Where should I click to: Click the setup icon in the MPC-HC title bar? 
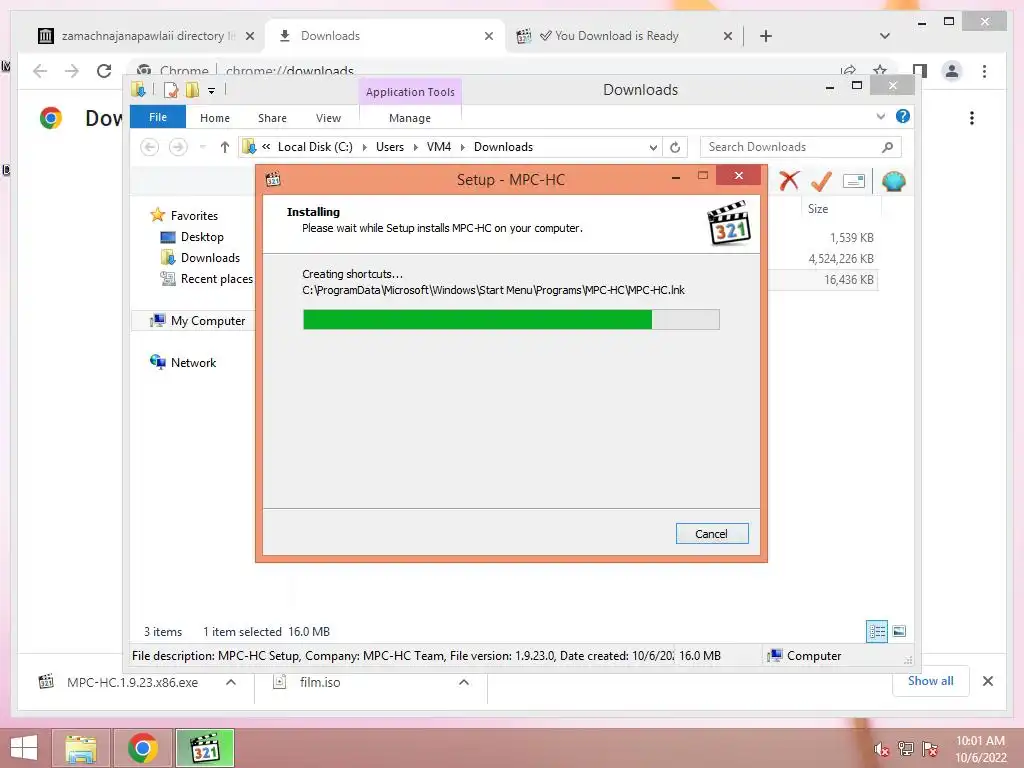coord(273,179)
